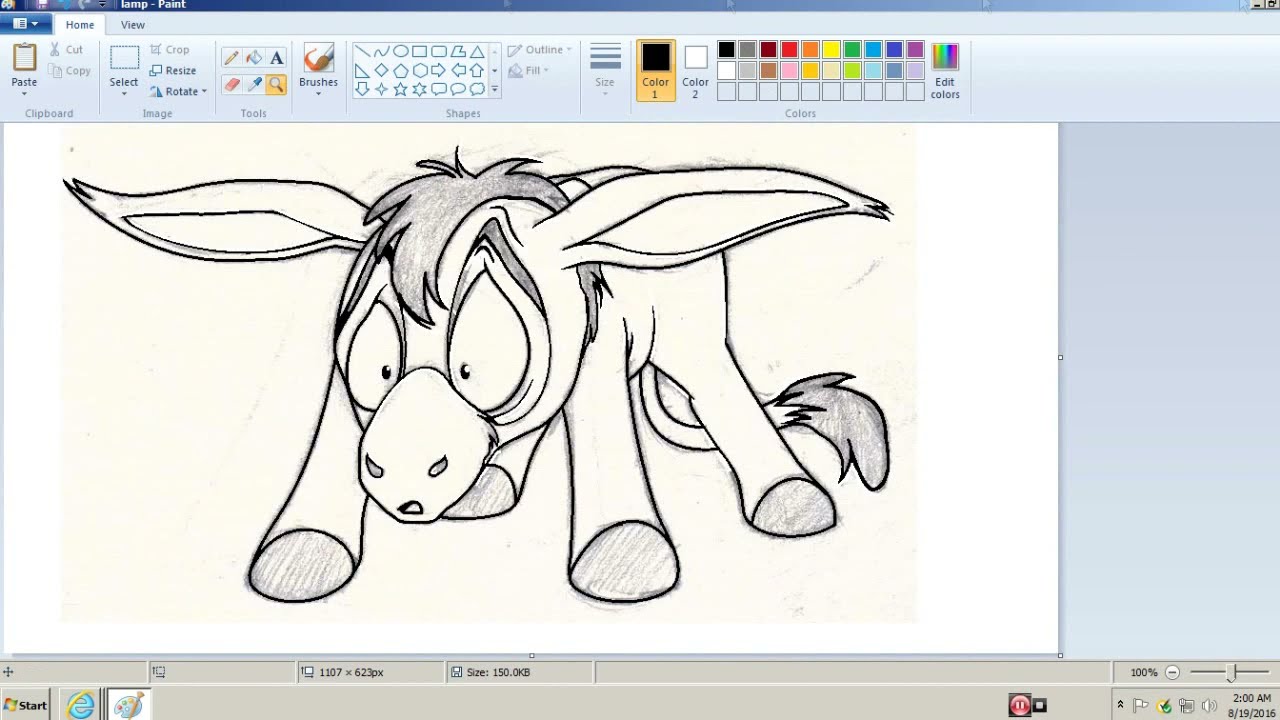Open the Brushes dropdown arrow
Viewport: 1280px width, 720px height.
coord(318,93)
